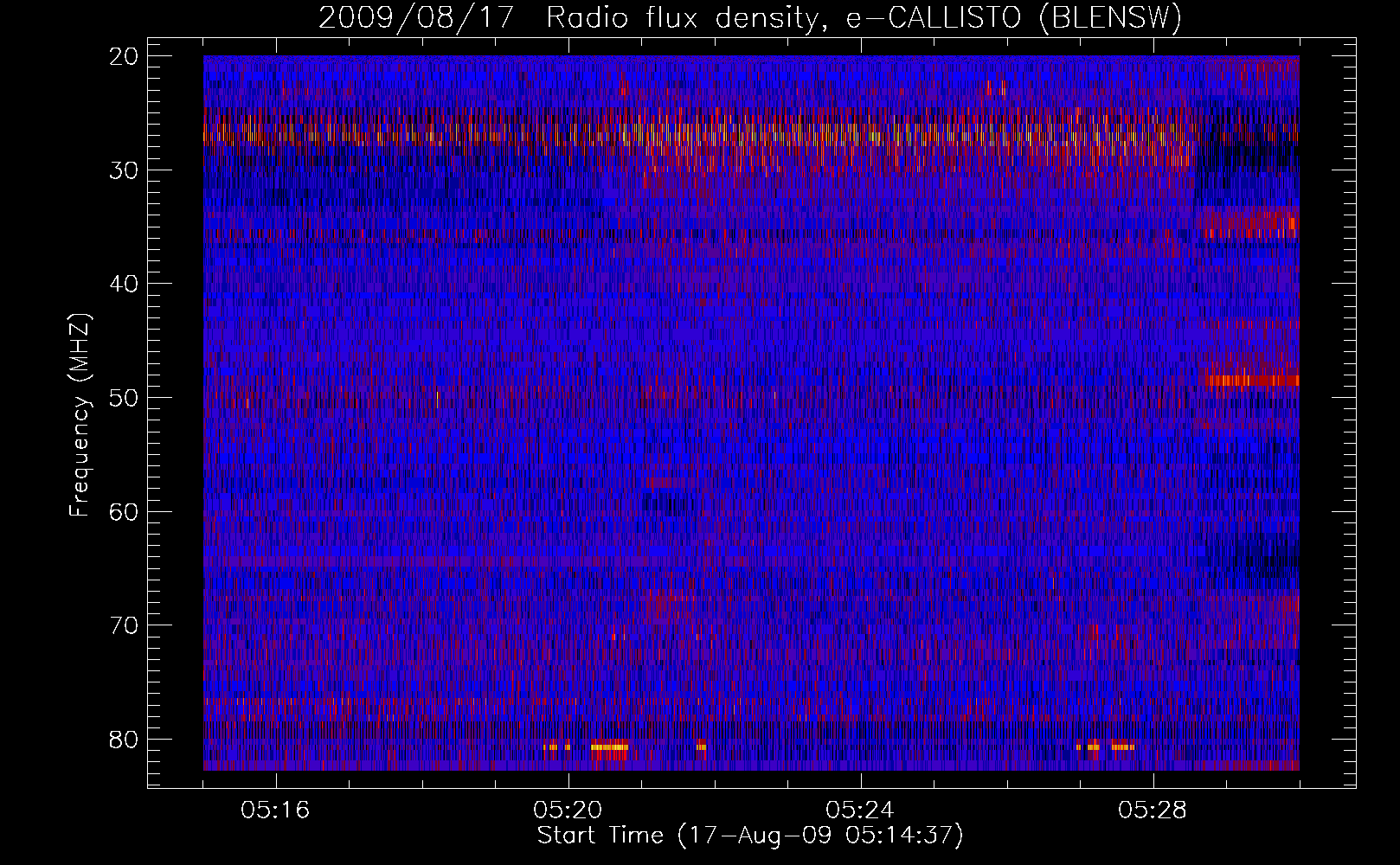Click the 80 frequency tick label
Screen dimensions: 1400x865
[125, 740]
